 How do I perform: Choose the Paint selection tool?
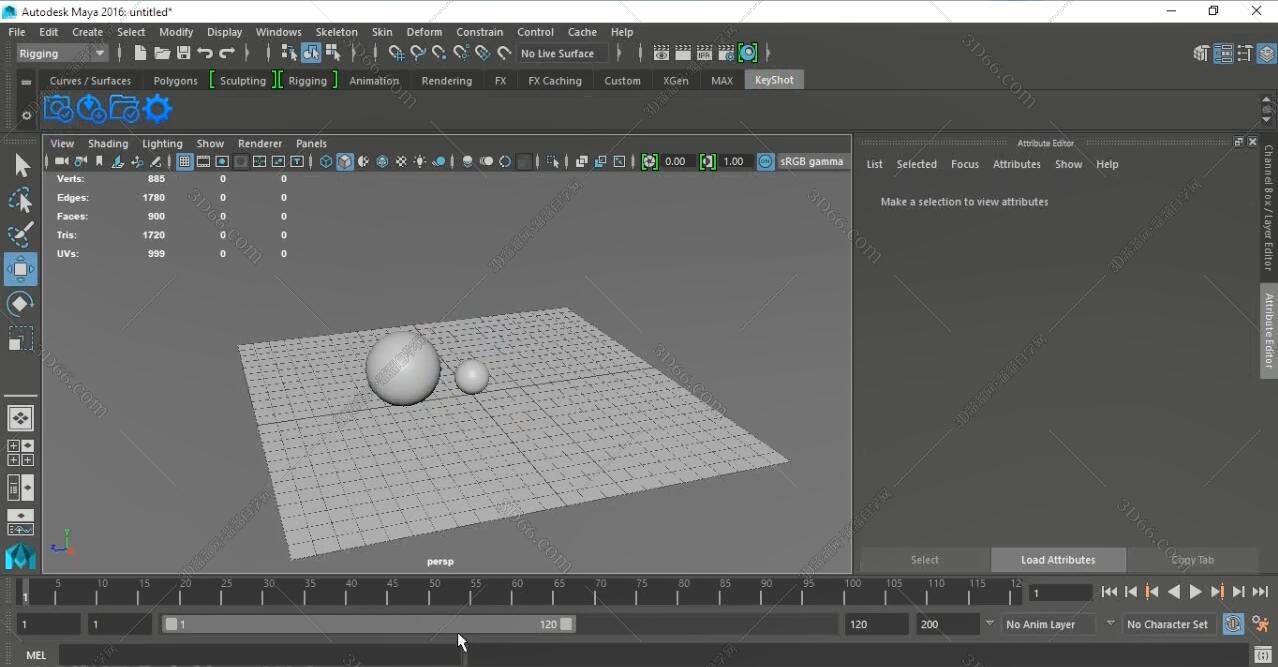[x=21, y=235]
